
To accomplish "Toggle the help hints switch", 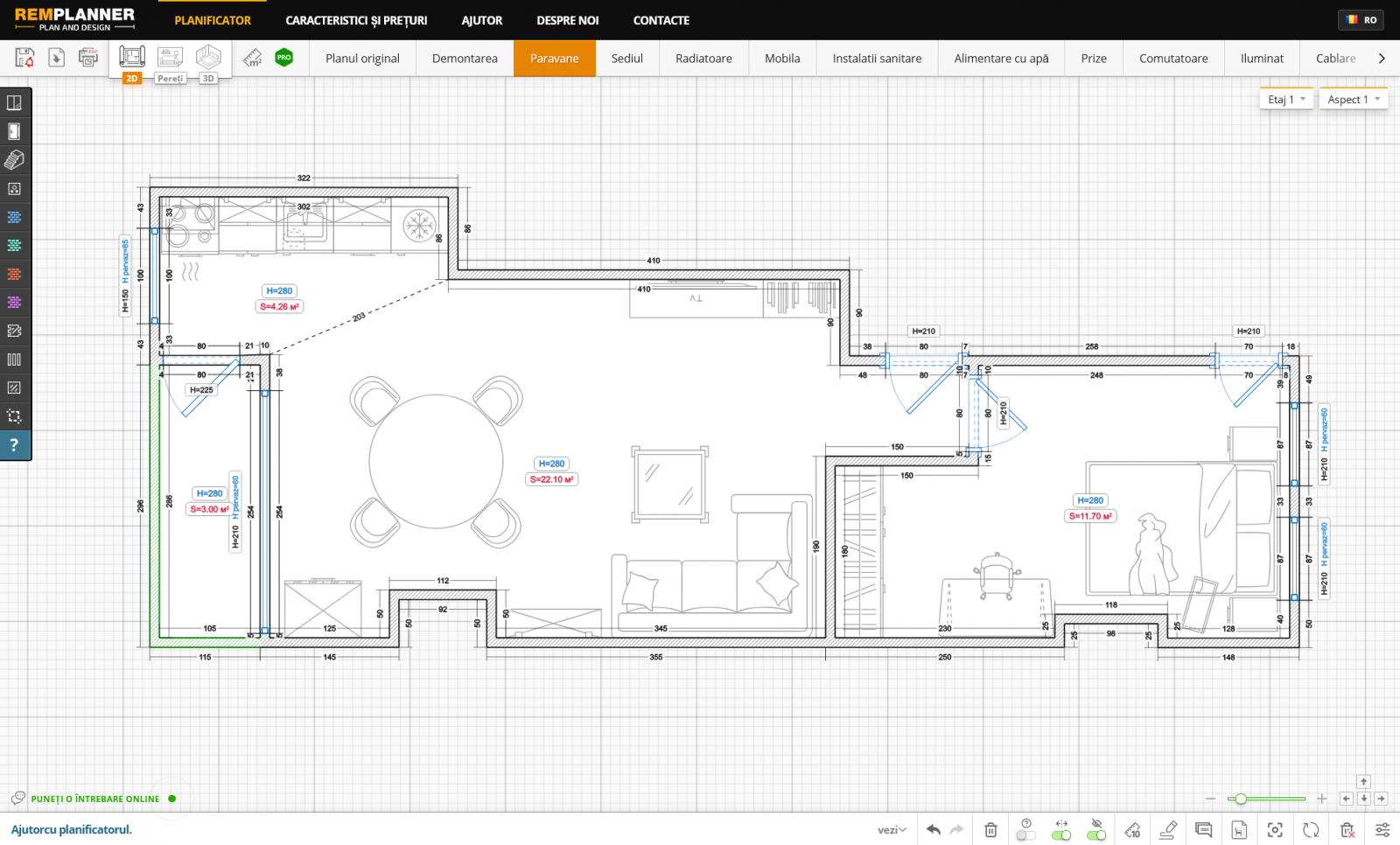I will click(1025, 835).
